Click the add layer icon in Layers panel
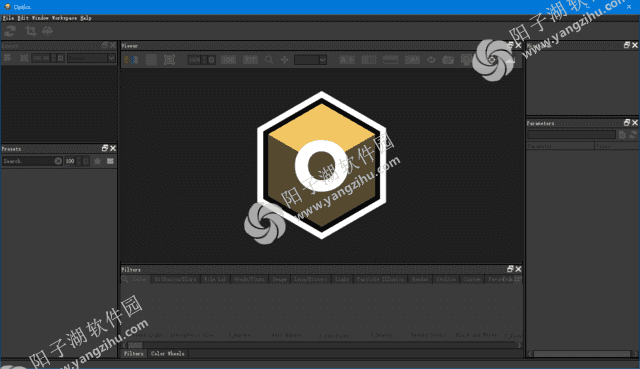The height and width of the screenshot is (369, 640). click(x=7, y=58)
